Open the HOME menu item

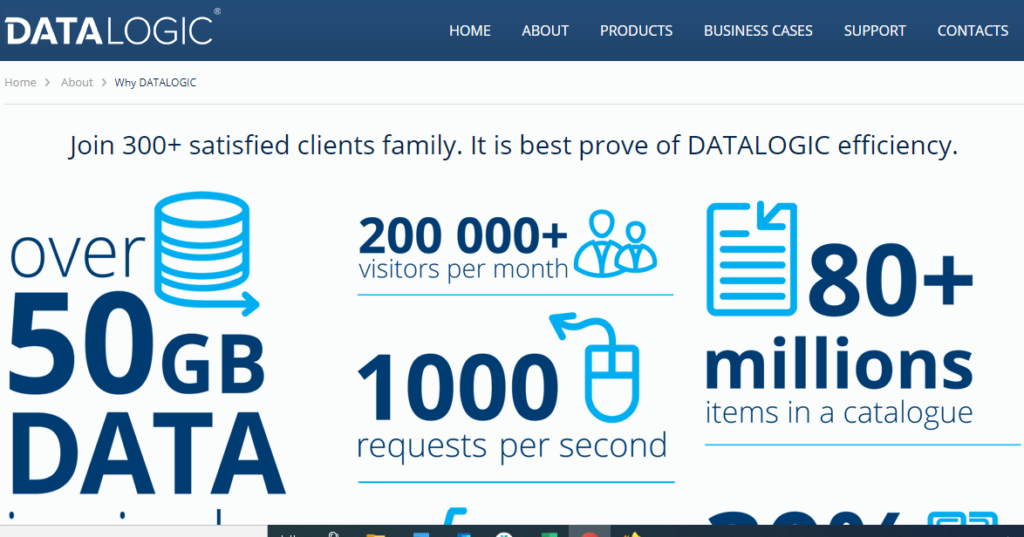[x=470, y=31]
